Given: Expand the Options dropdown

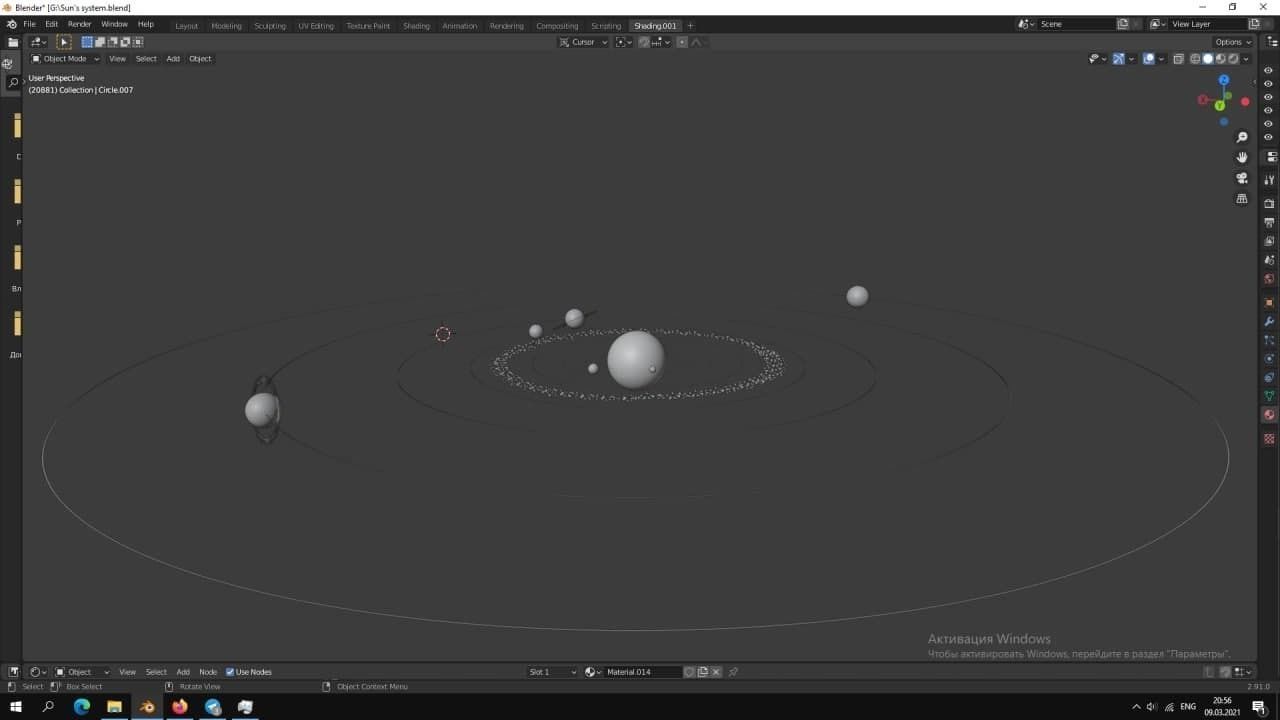Looking at the screenshot, I should pyautogui.click(x=1232, y=42).
